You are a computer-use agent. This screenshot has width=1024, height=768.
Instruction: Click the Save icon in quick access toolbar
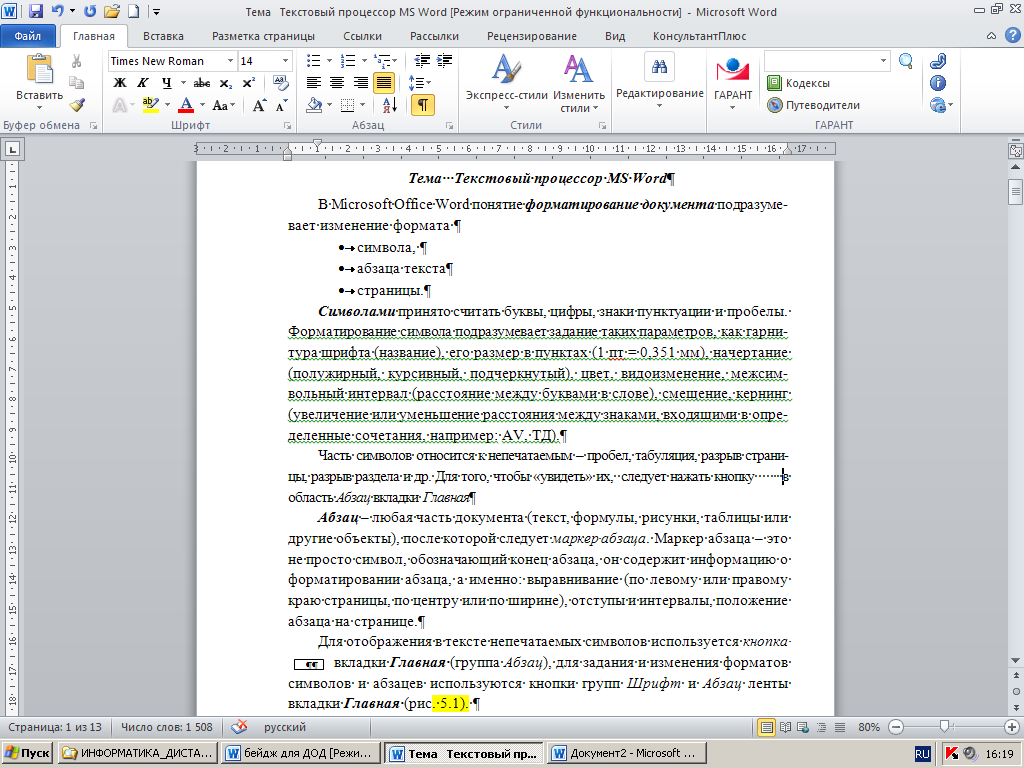[x=36, y=11]
